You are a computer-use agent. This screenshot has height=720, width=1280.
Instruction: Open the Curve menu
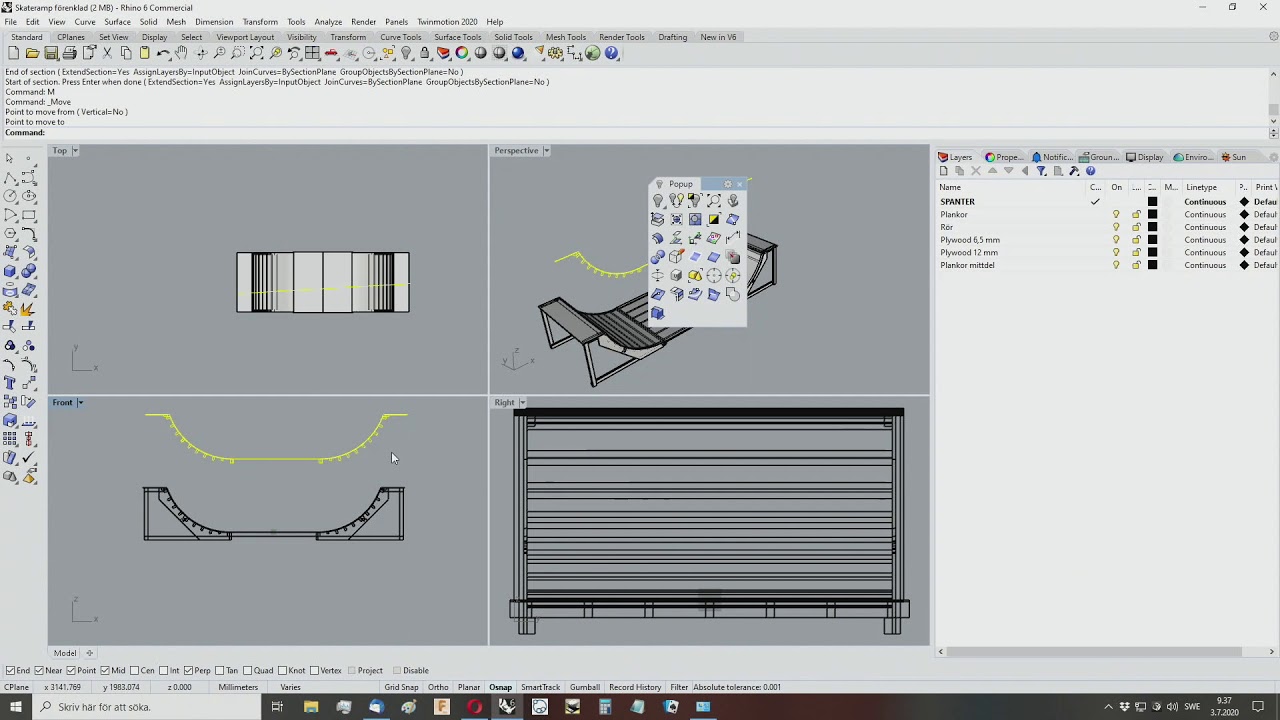click(85, 22)
